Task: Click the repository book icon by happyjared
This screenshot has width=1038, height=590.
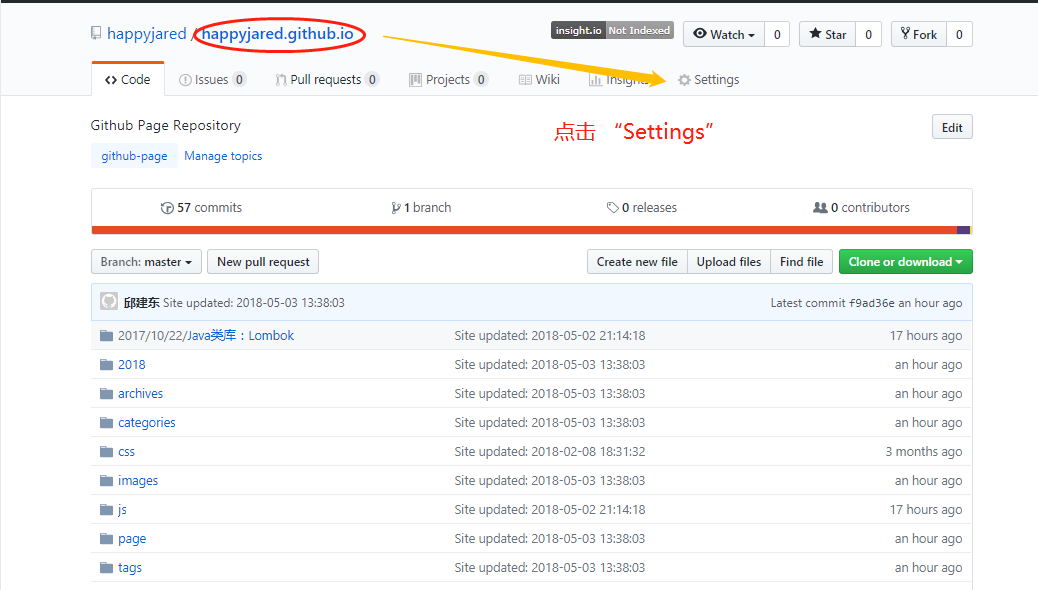Action: [x=96, y=33]
